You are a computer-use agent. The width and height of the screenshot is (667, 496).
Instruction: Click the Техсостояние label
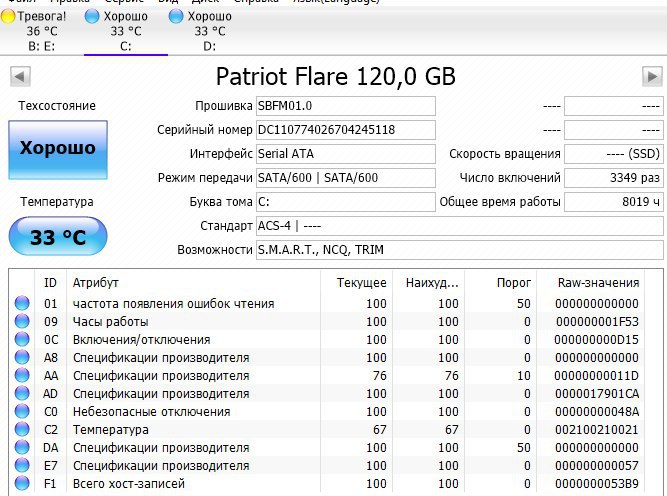click(57, 105)
